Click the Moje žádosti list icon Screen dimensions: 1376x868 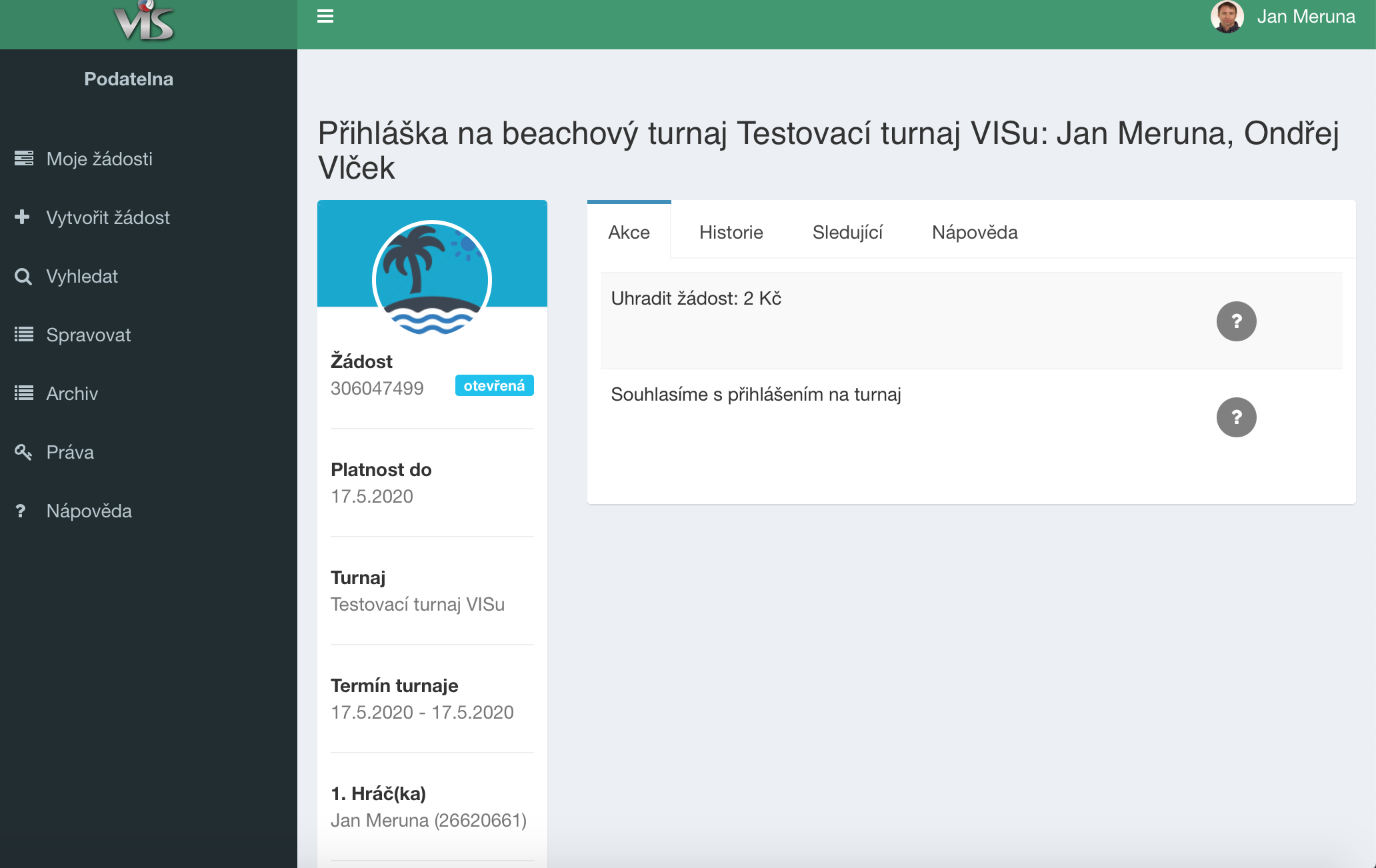point(24,159)
